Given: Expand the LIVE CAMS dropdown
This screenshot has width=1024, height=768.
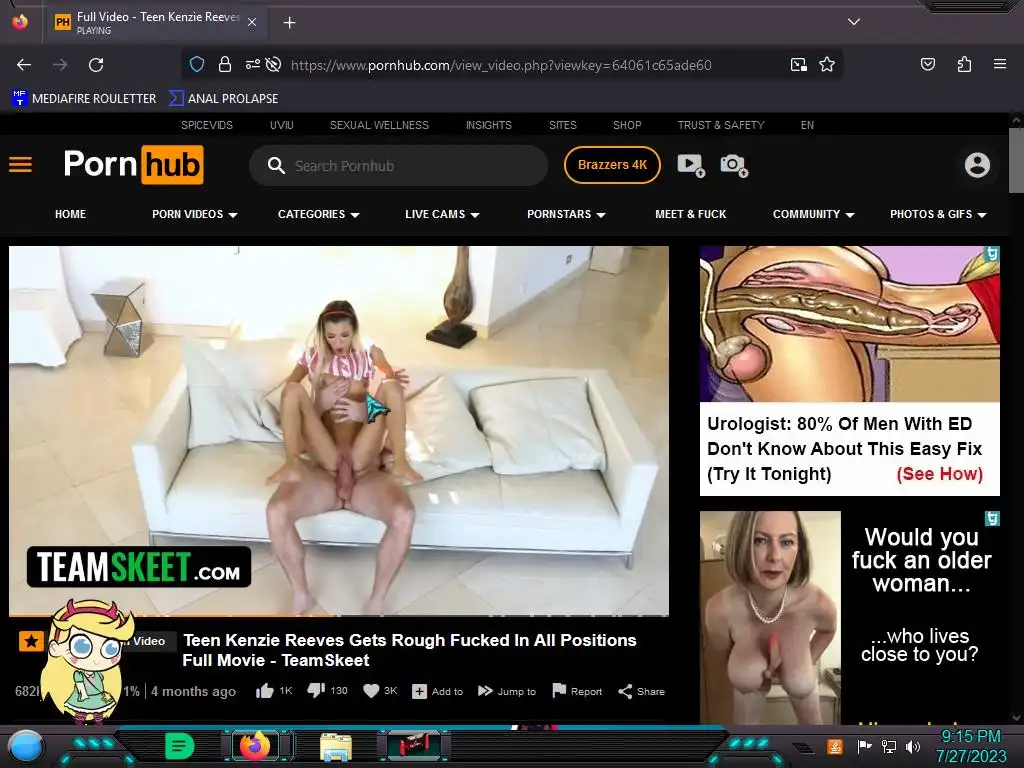Looking at the screenshot, I should (x=442, y=214).
